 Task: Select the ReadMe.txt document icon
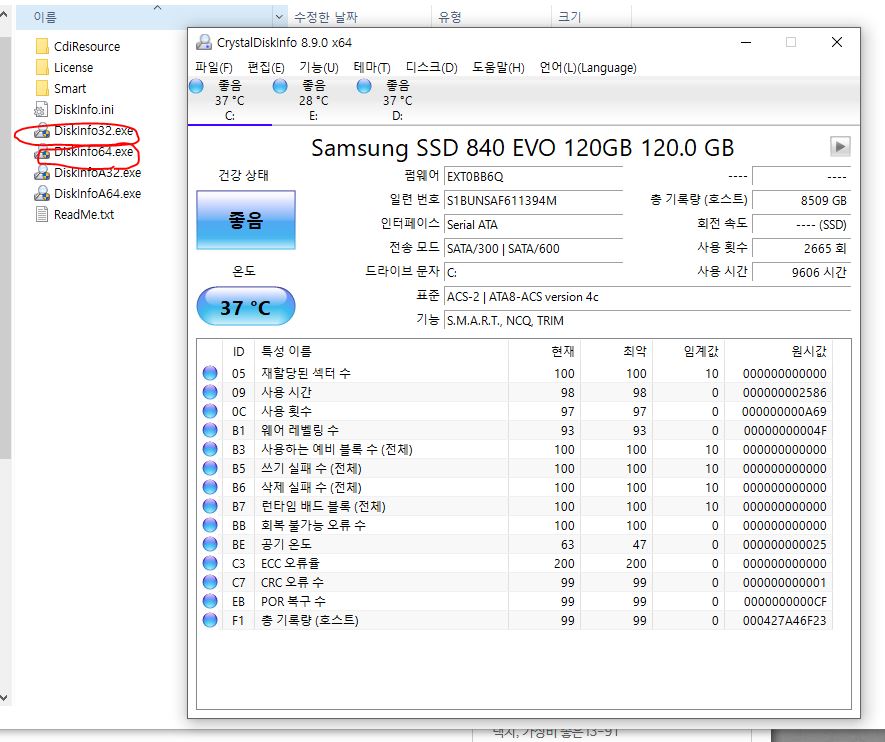tap(42, 214)
